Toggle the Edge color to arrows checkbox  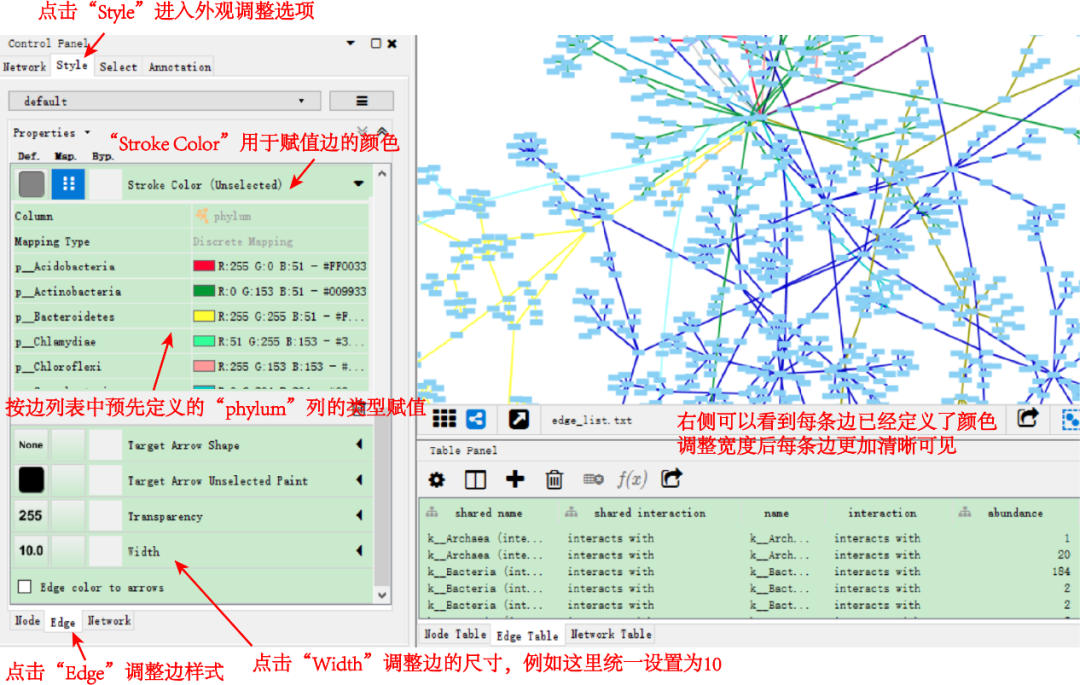click(25, 587)
